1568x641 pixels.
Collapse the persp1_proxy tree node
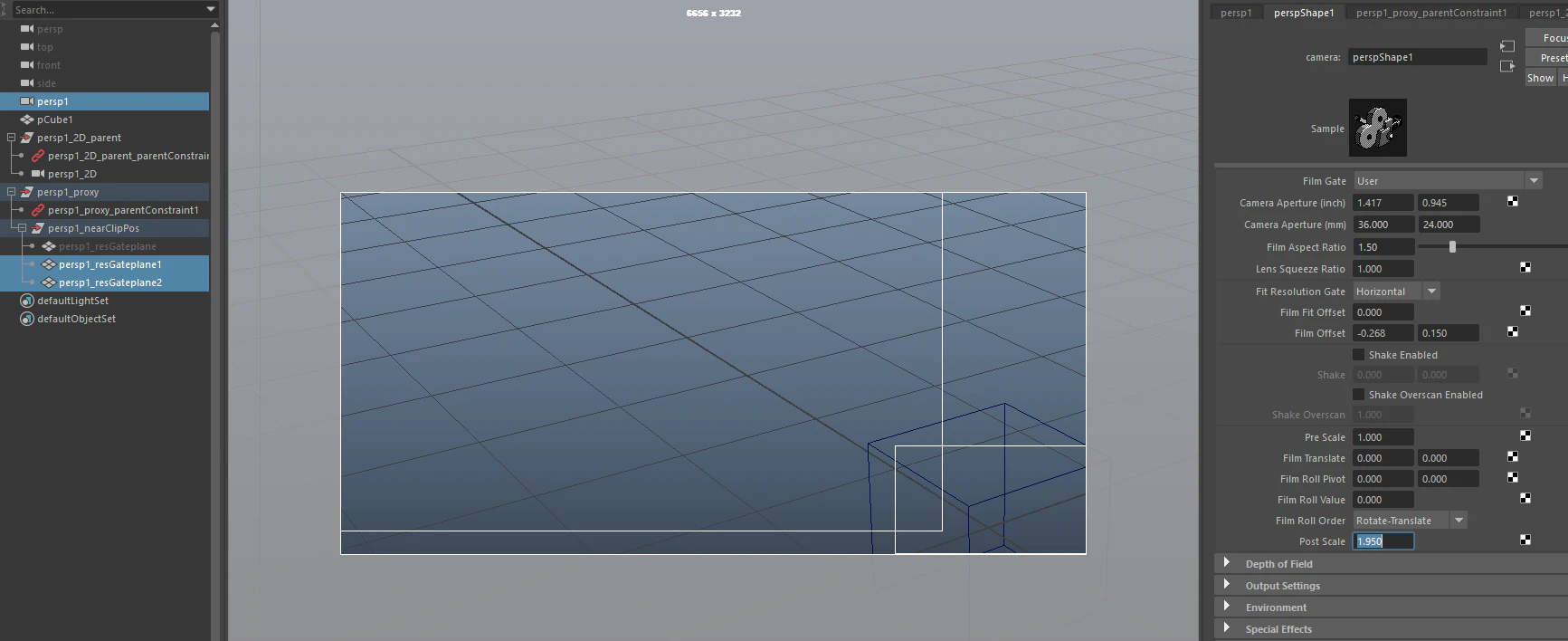tap(11, 192)
